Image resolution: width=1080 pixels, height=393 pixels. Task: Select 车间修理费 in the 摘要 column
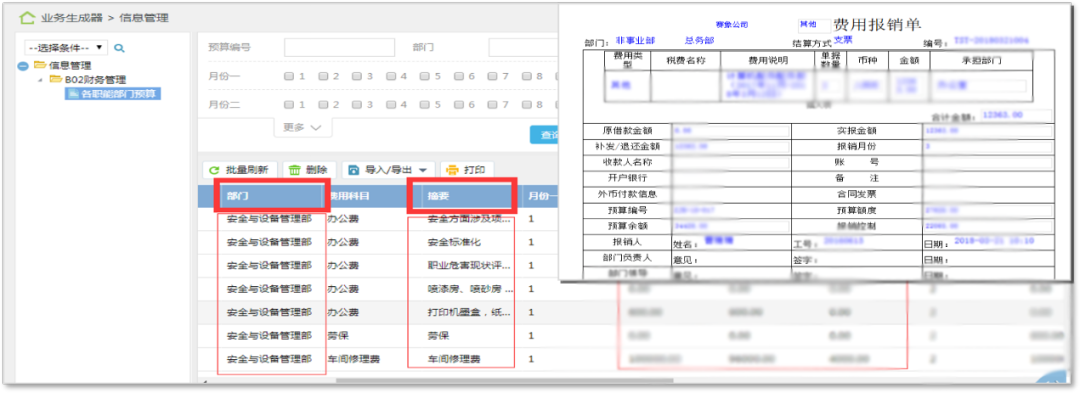coord(454,359)
